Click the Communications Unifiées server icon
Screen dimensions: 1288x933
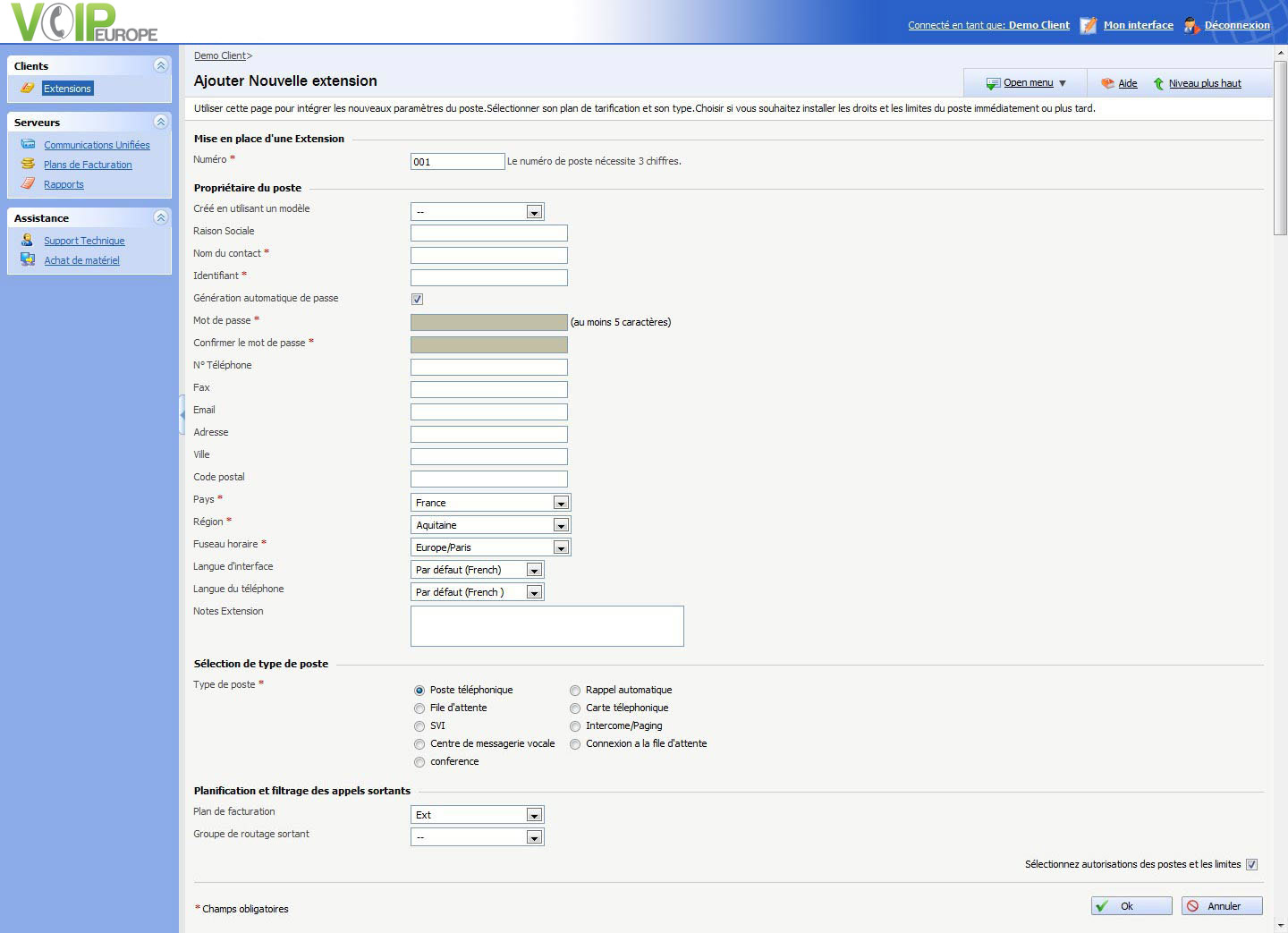tap(28, 144)
